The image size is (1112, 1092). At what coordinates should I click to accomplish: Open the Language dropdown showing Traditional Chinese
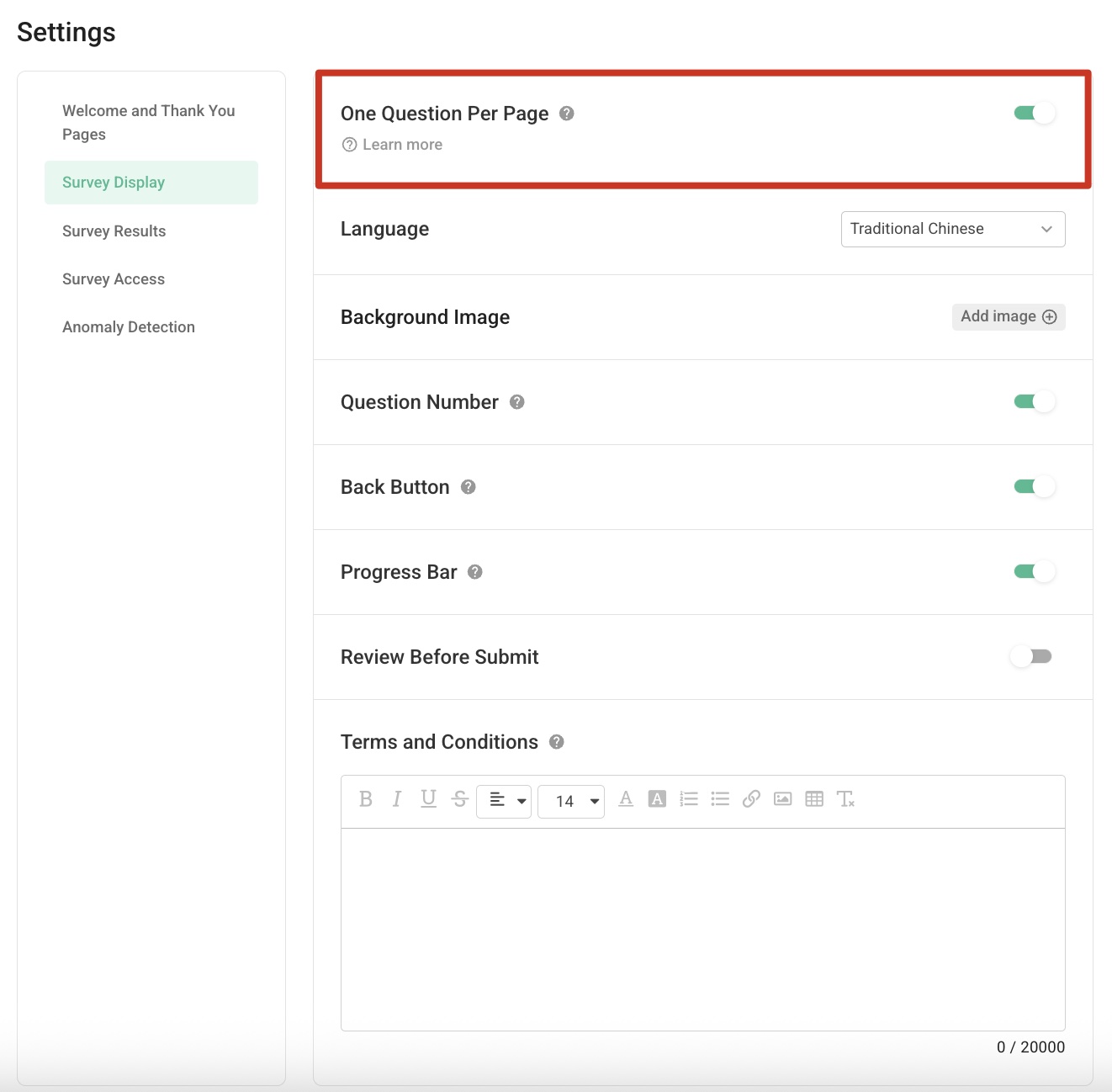click(952, 229)
